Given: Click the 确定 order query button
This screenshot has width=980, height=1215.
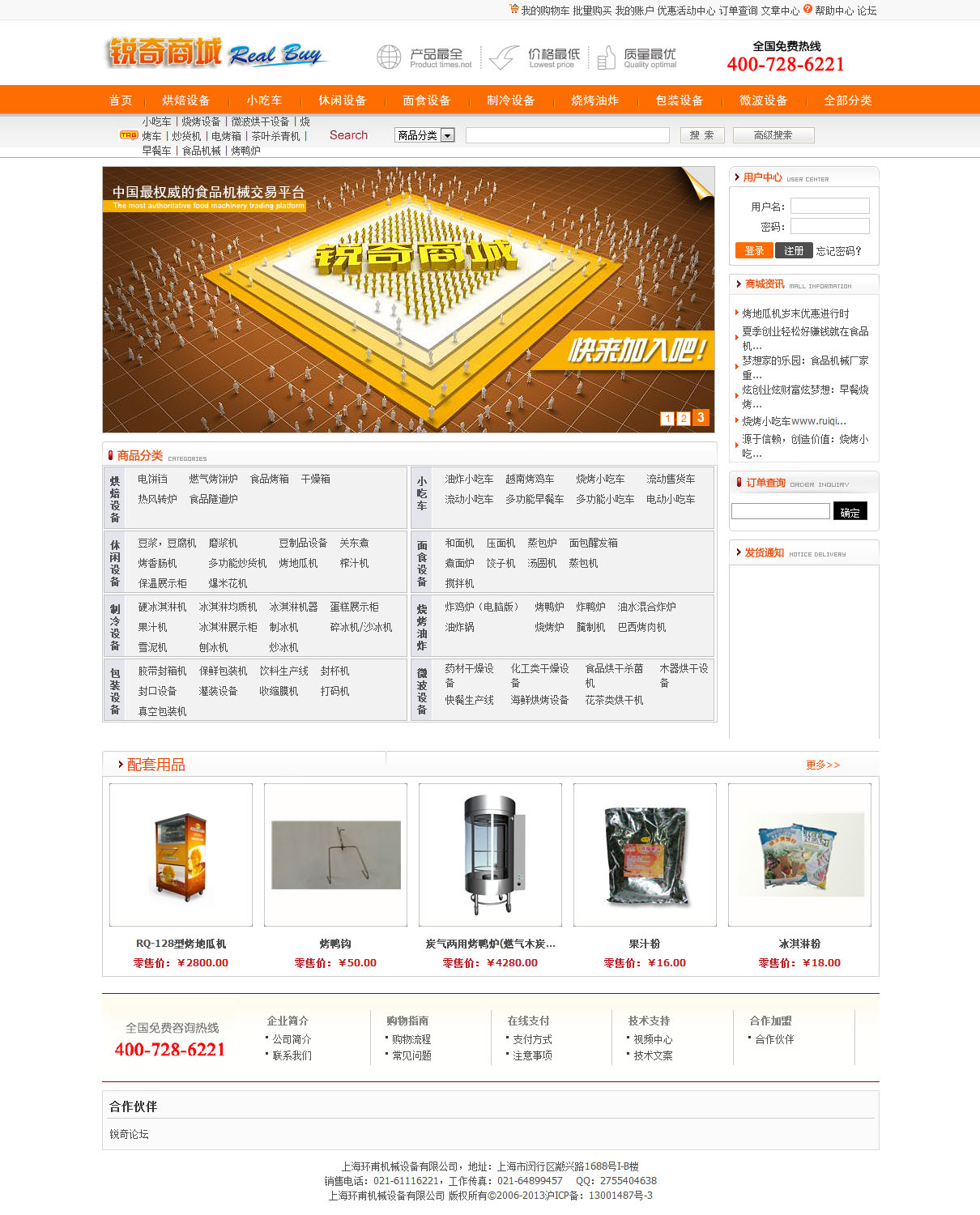Looking at the screenshot, I should point(850,511).
